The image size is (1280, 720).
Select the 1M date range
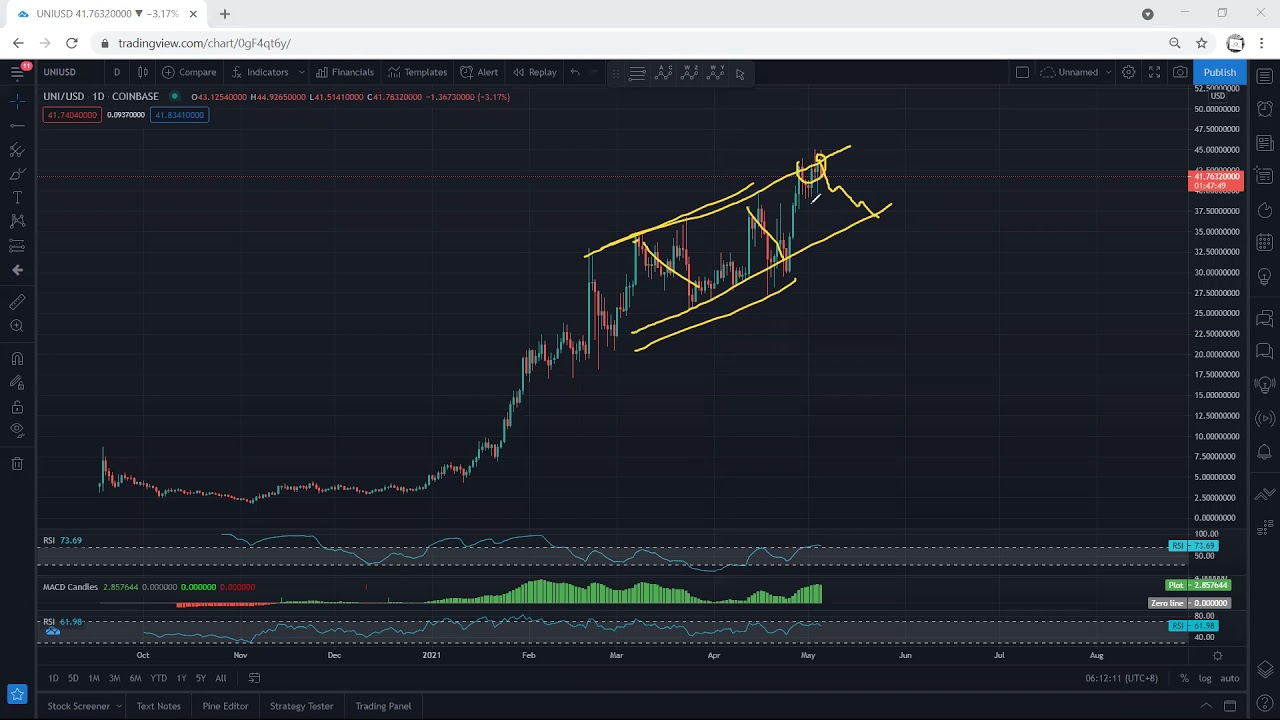[94, 678]
